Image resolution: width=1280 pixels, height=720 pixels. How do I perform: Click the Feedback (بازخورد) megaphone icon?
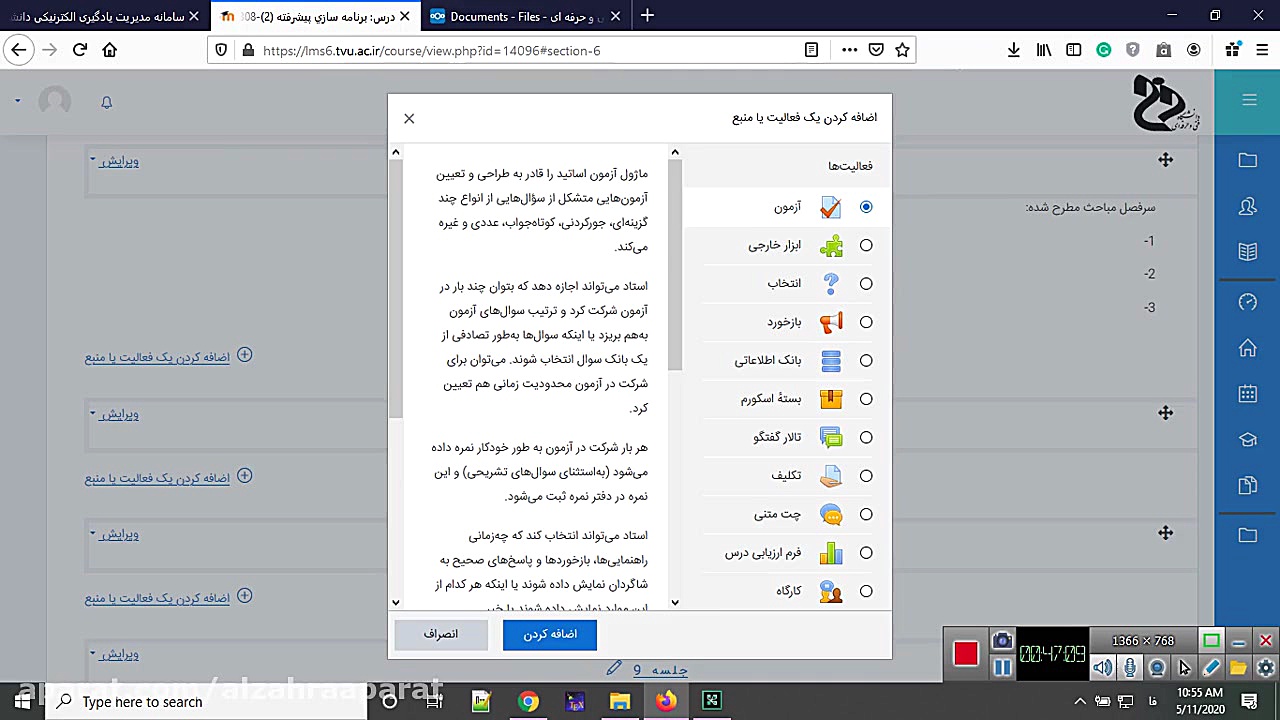coord(830,322)
